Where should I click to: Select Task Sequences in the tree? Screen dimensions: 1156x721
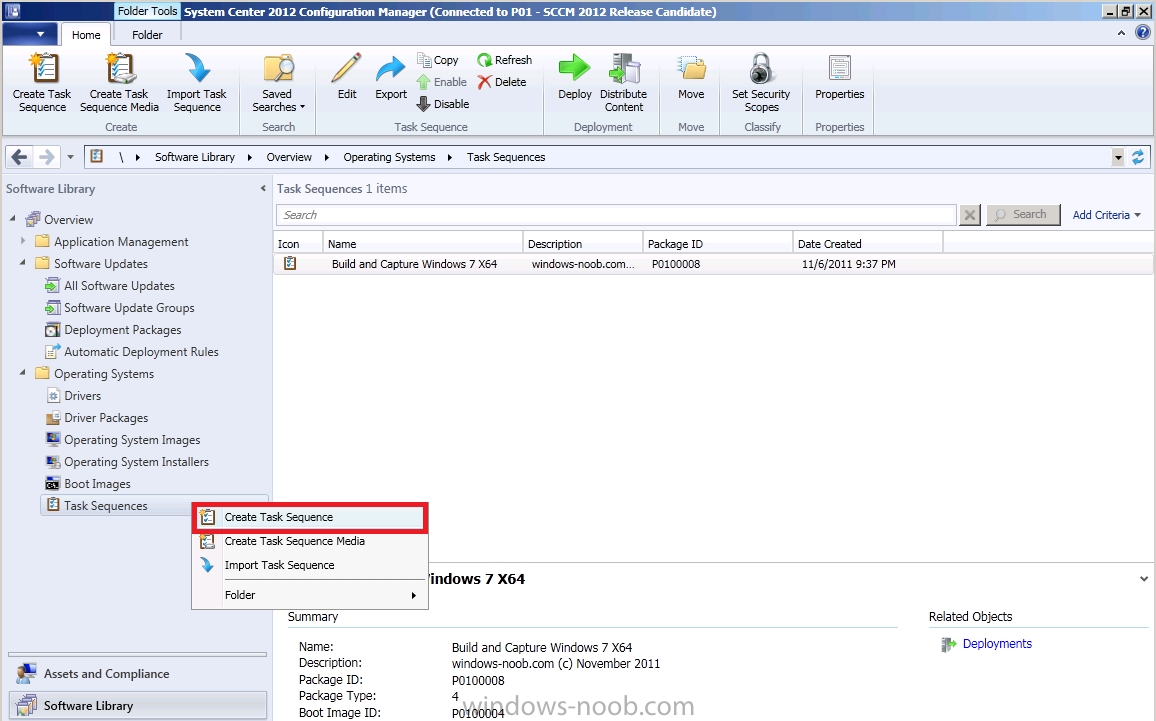click(105, 506)
